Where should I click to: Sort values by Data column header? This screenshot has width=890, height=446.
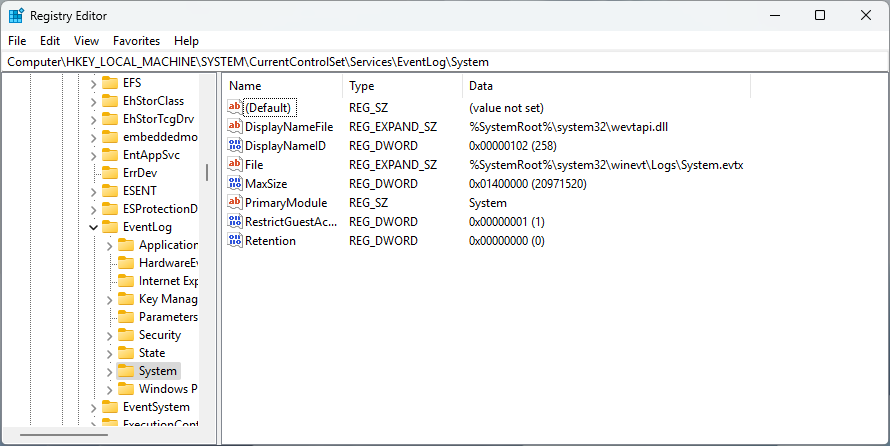[x=607, y=86]
